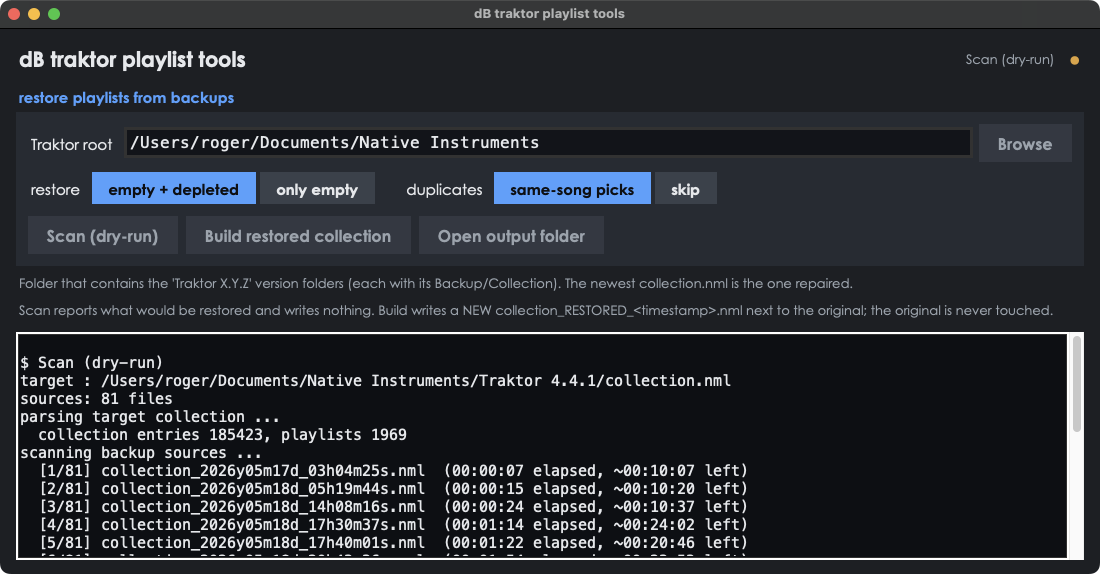Image resolution: width=1100 pixels, height=574 pixels.
Task: Click the [5/81] backup log line
Action: [x=394, y=542]
